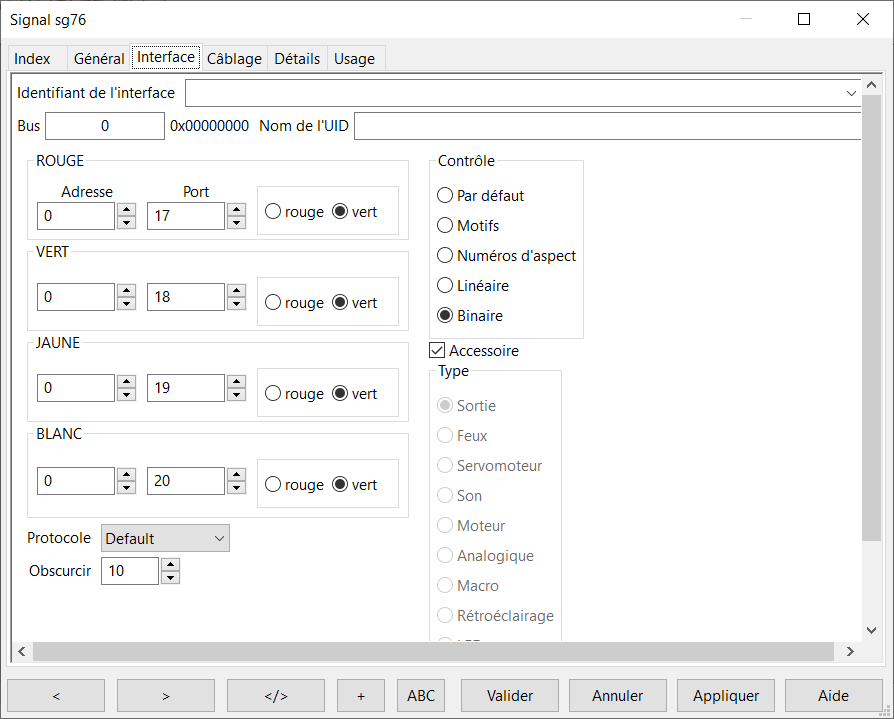Select the Motifs control option

[446, 226]
